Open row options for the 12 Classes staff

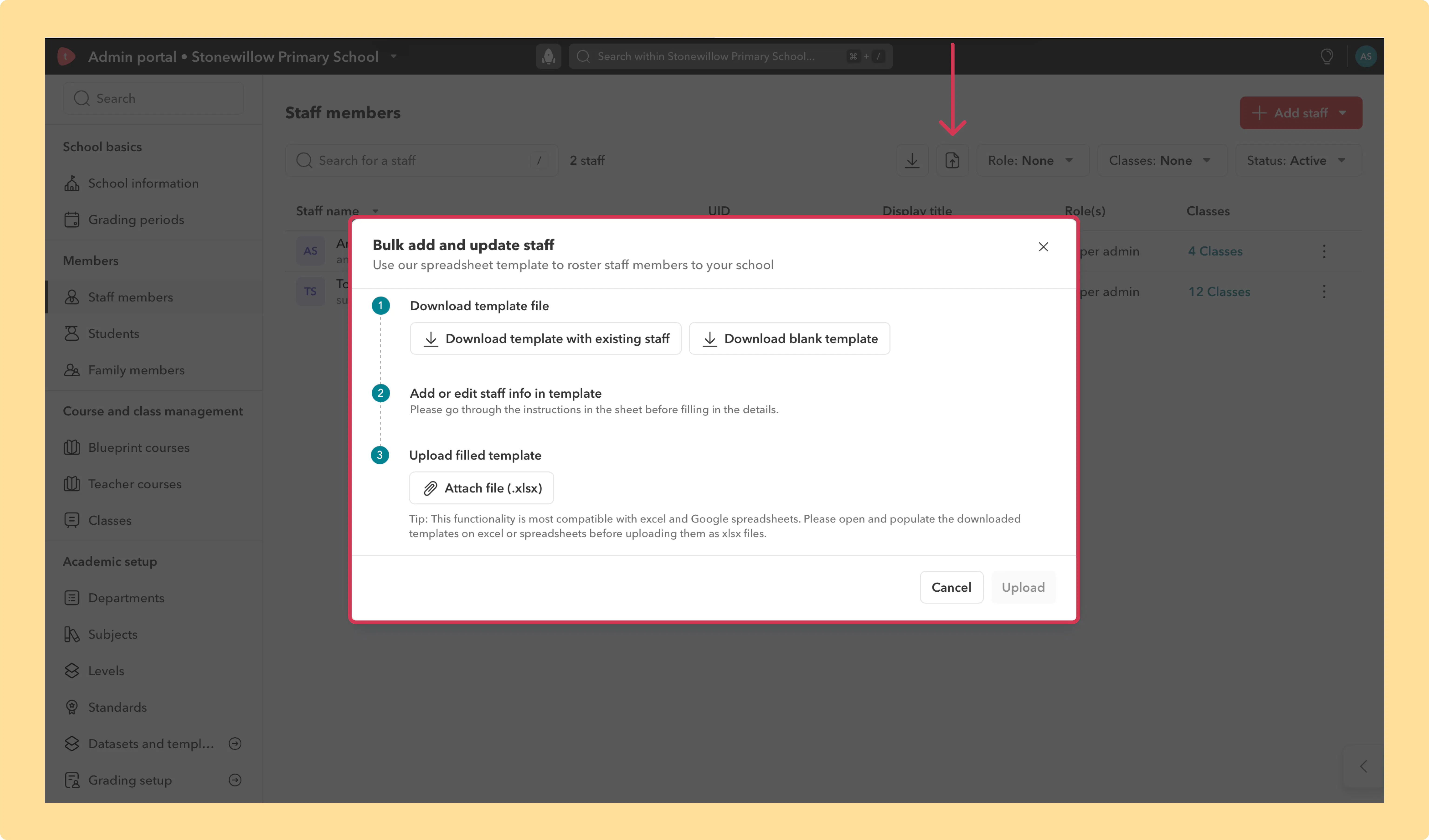coord(1324,292)
